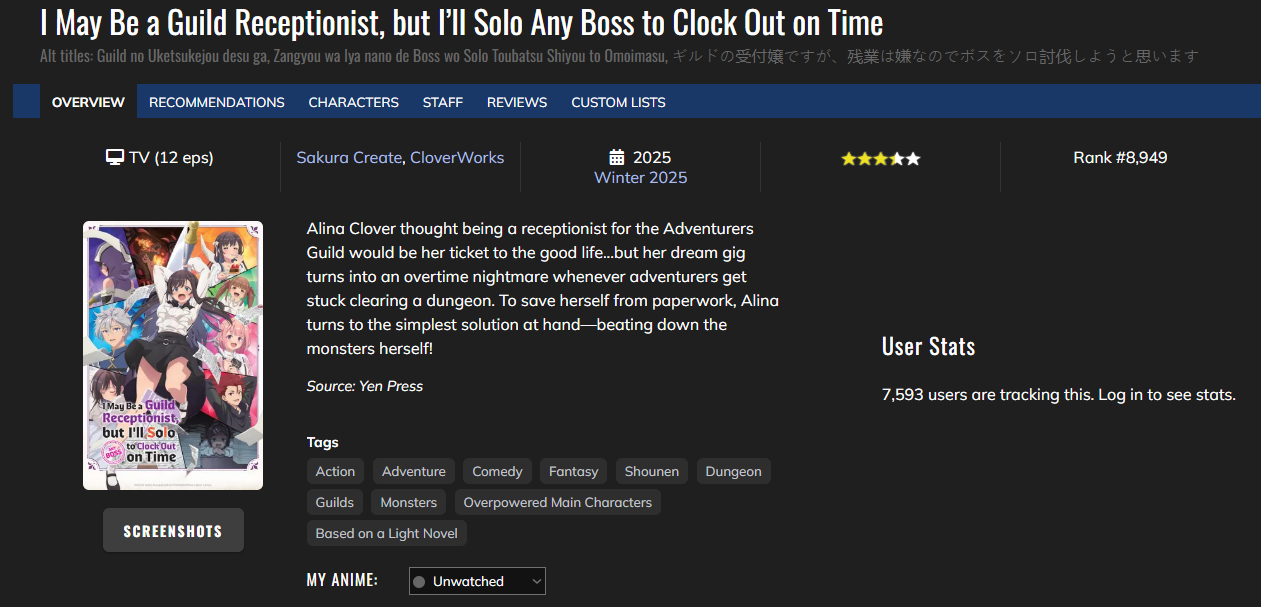Select the Dungeon tag

733,471
